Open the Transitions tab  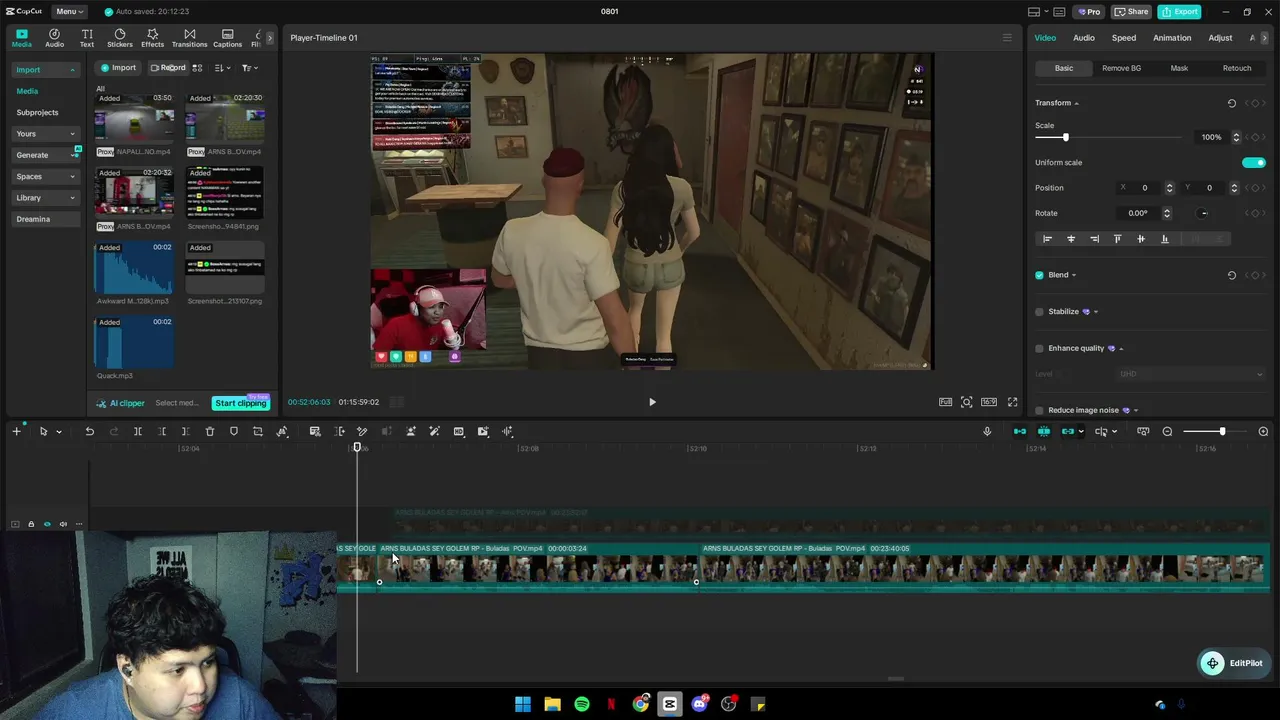(x=189, y=38)
